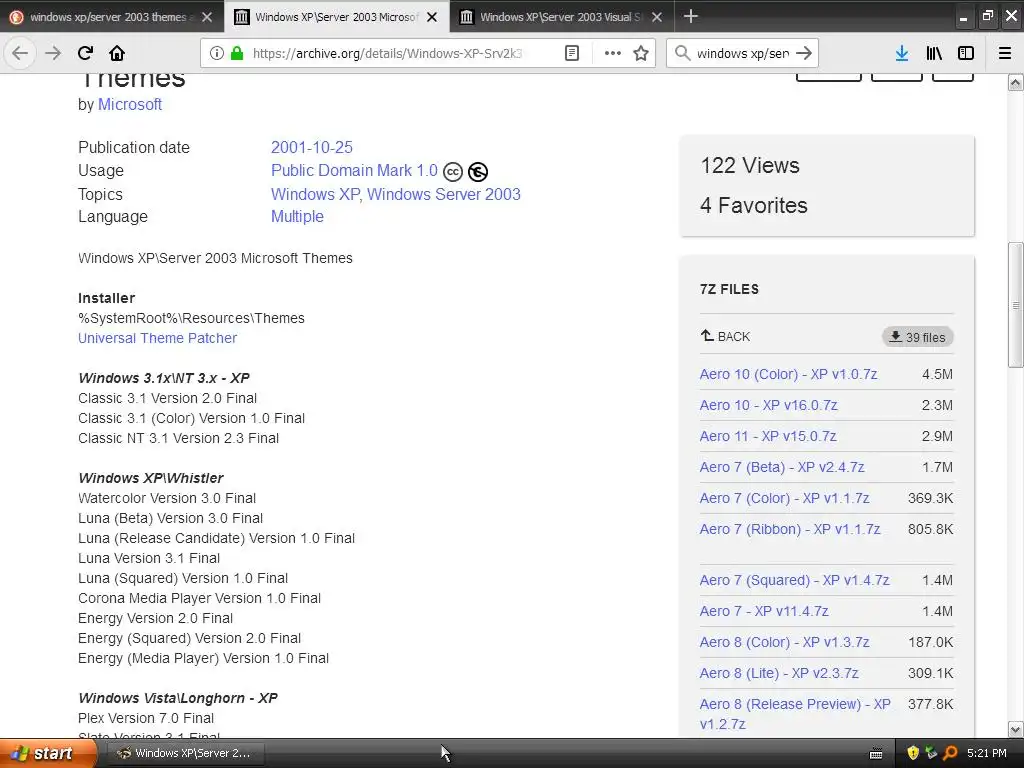1024x768 pixels.
Task: Open a new browser tab
Action: click(690, 16)
